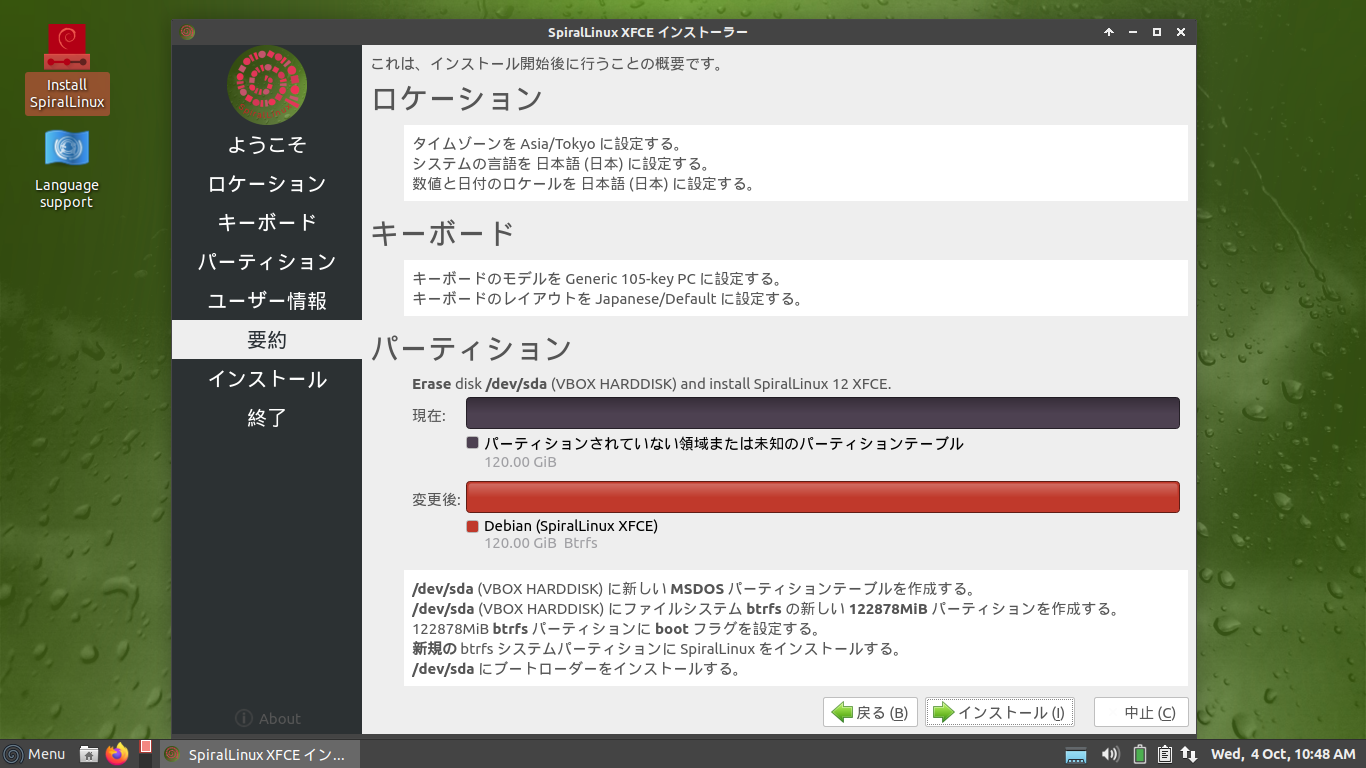Click the dark unpartitioned legend swatch
The height and width of the screenshot is (768, 1366).
tap(472, 442)
